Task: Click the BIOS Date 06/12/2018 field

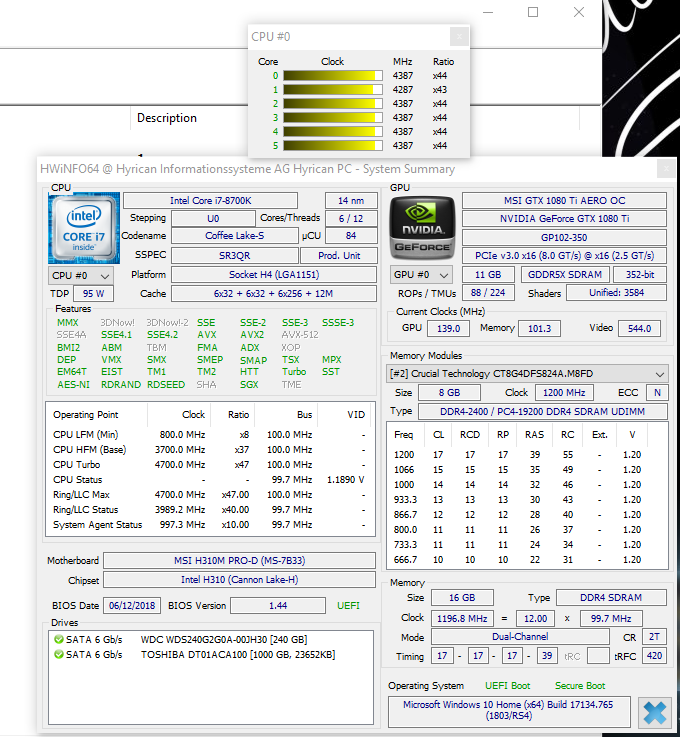Action: pos(132,605)
